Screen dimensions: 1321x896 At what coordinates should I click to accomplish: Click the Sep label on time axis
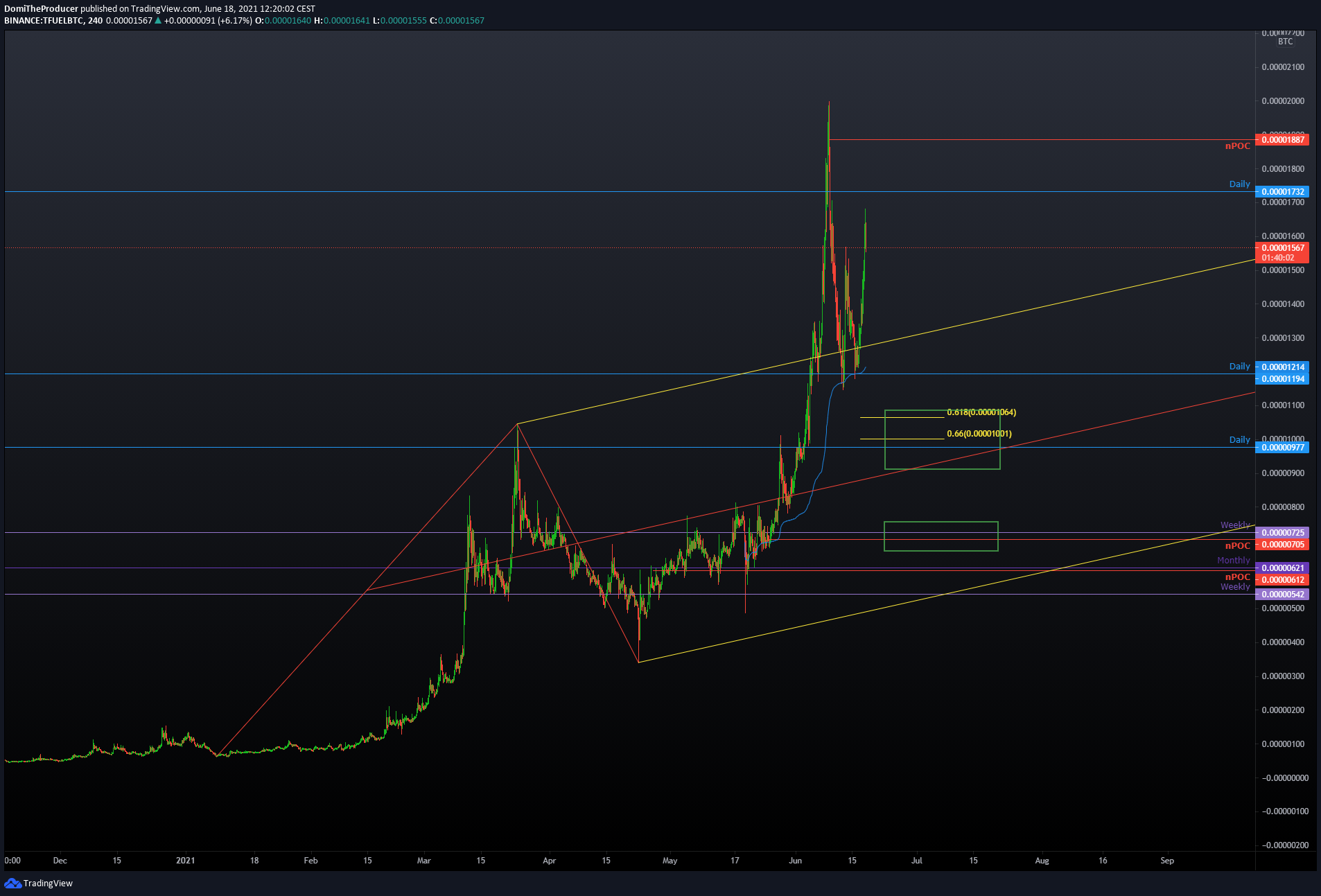click(1168, 861)
